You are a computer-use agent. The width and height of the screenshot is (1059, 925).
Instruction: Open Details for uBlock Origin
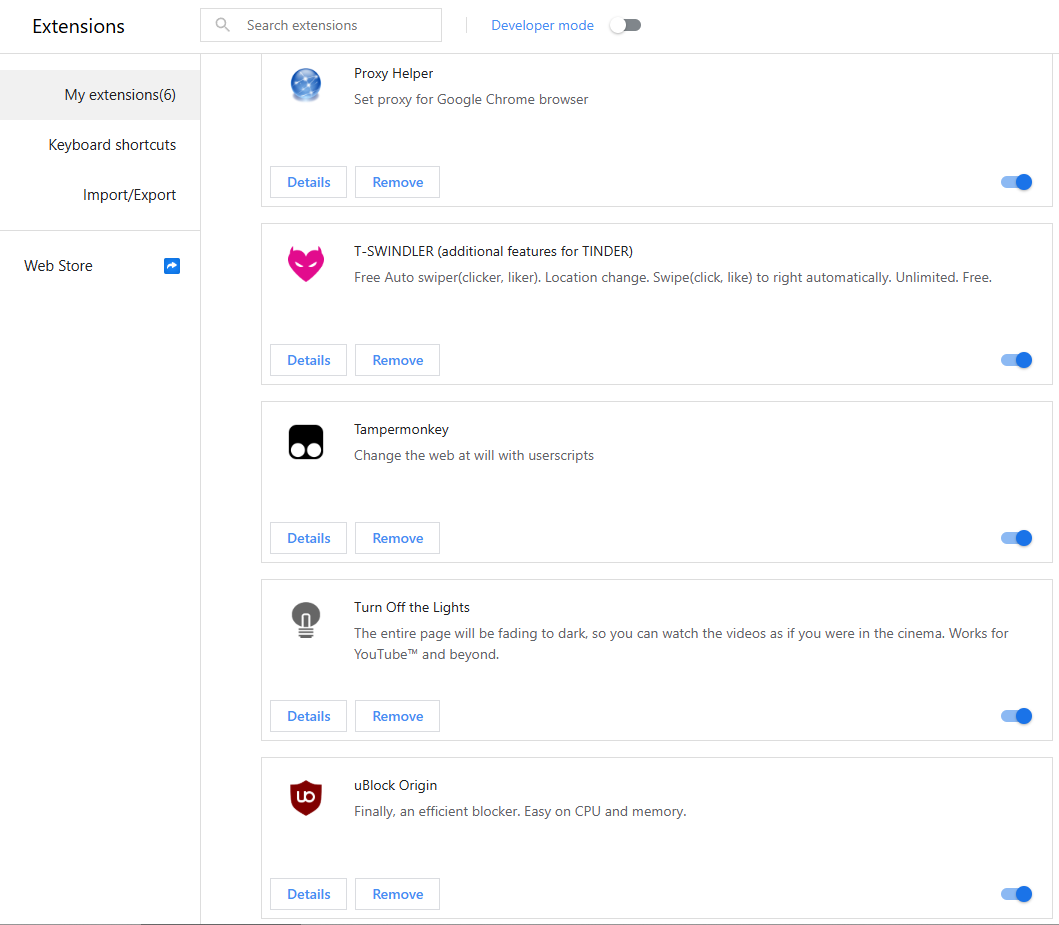pyautogui.click(x=308, y=894)
